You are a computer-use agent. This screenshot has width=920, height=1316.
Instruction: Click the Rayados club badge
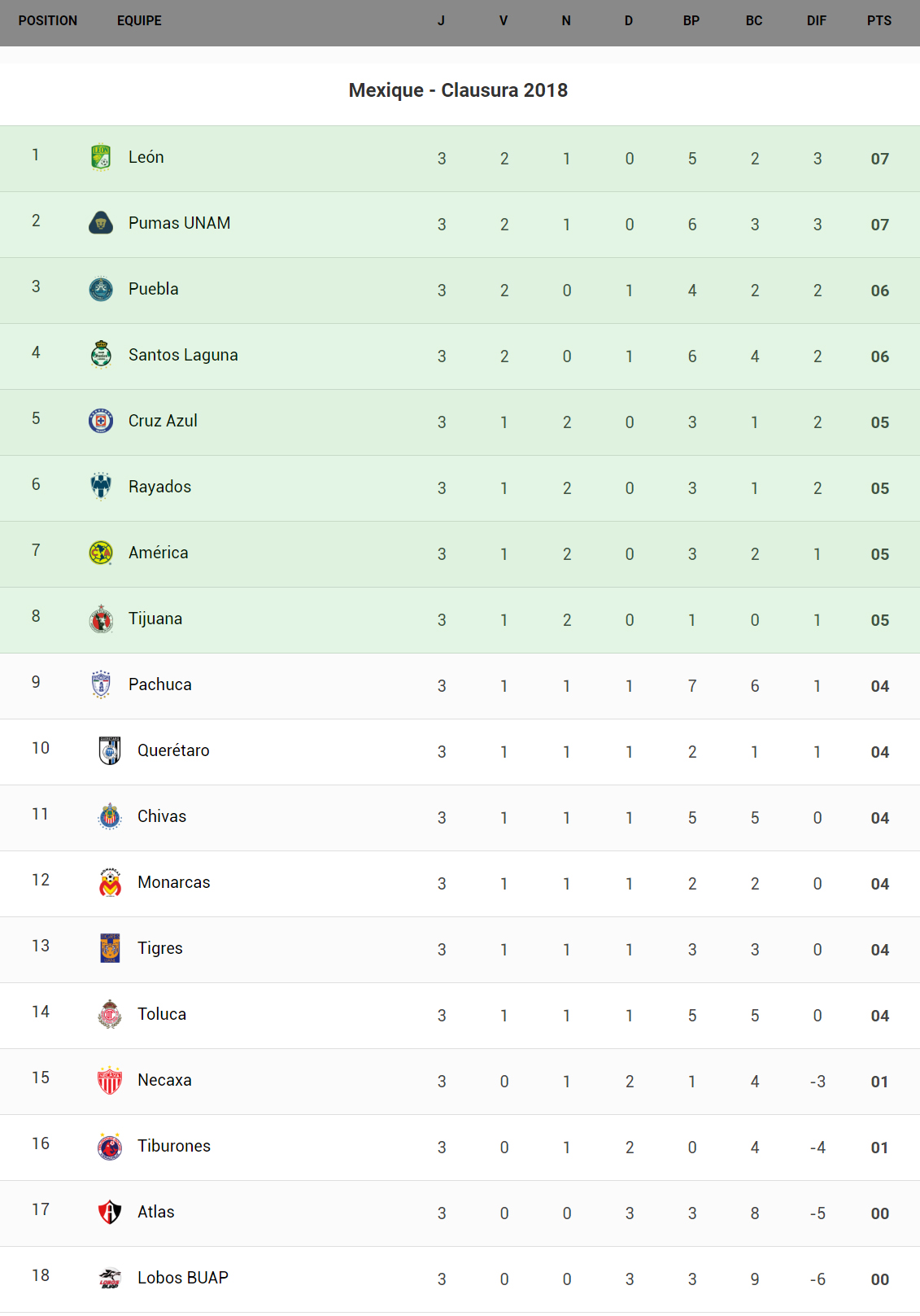click(x=101, y=487)
